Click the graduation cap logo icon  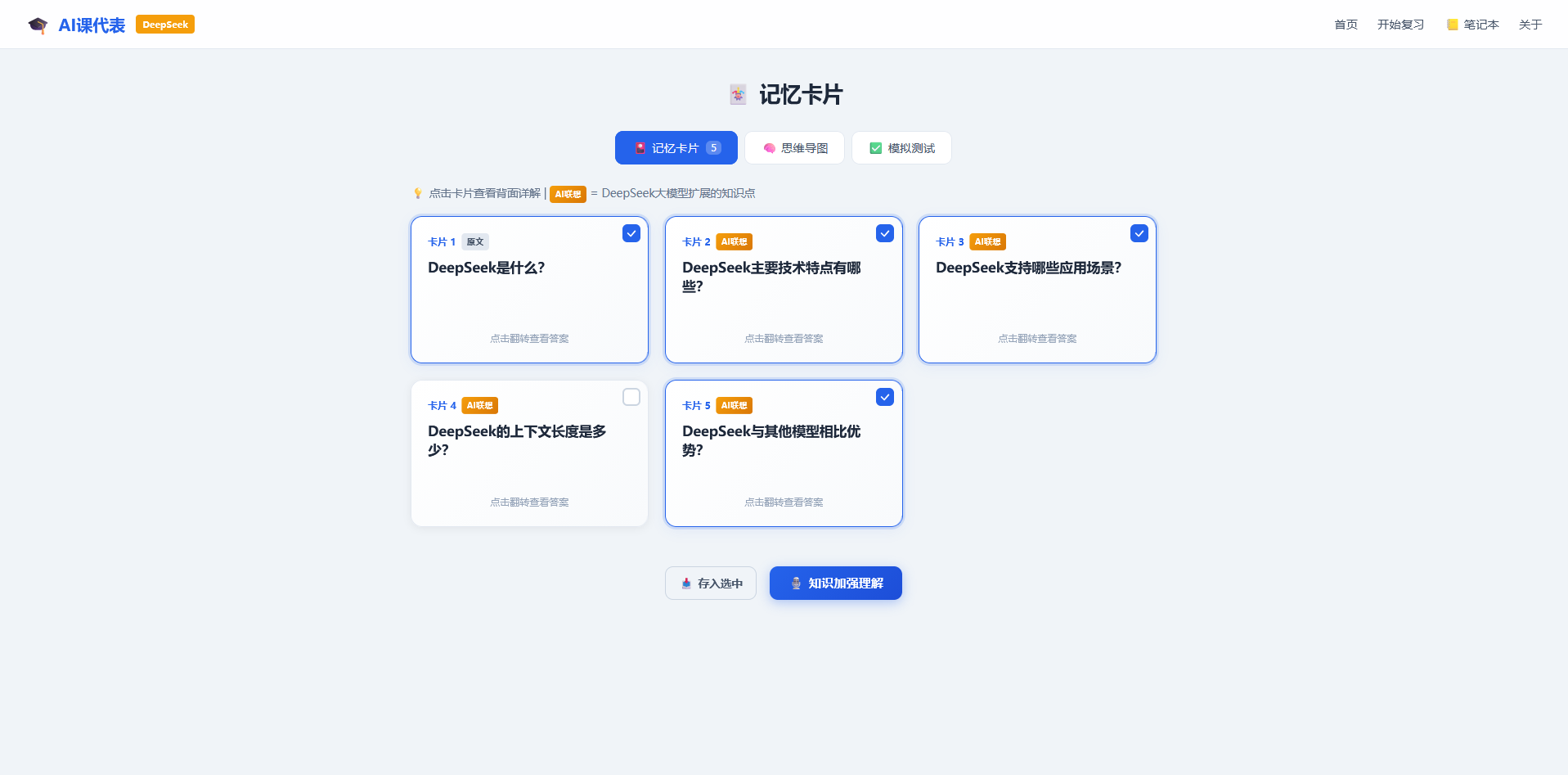pos(38,25)
